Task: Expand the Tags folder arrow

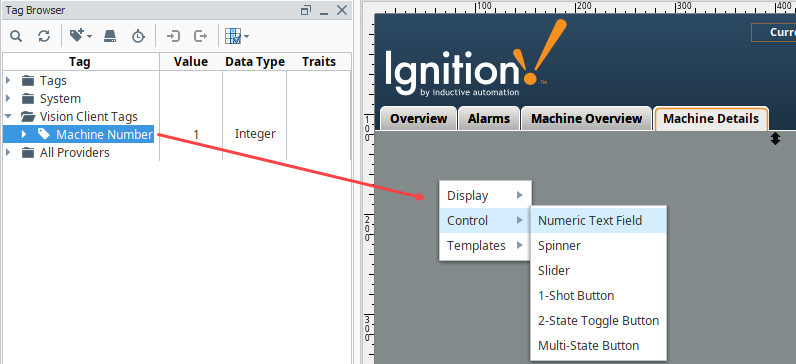Action: coord(8,80)
